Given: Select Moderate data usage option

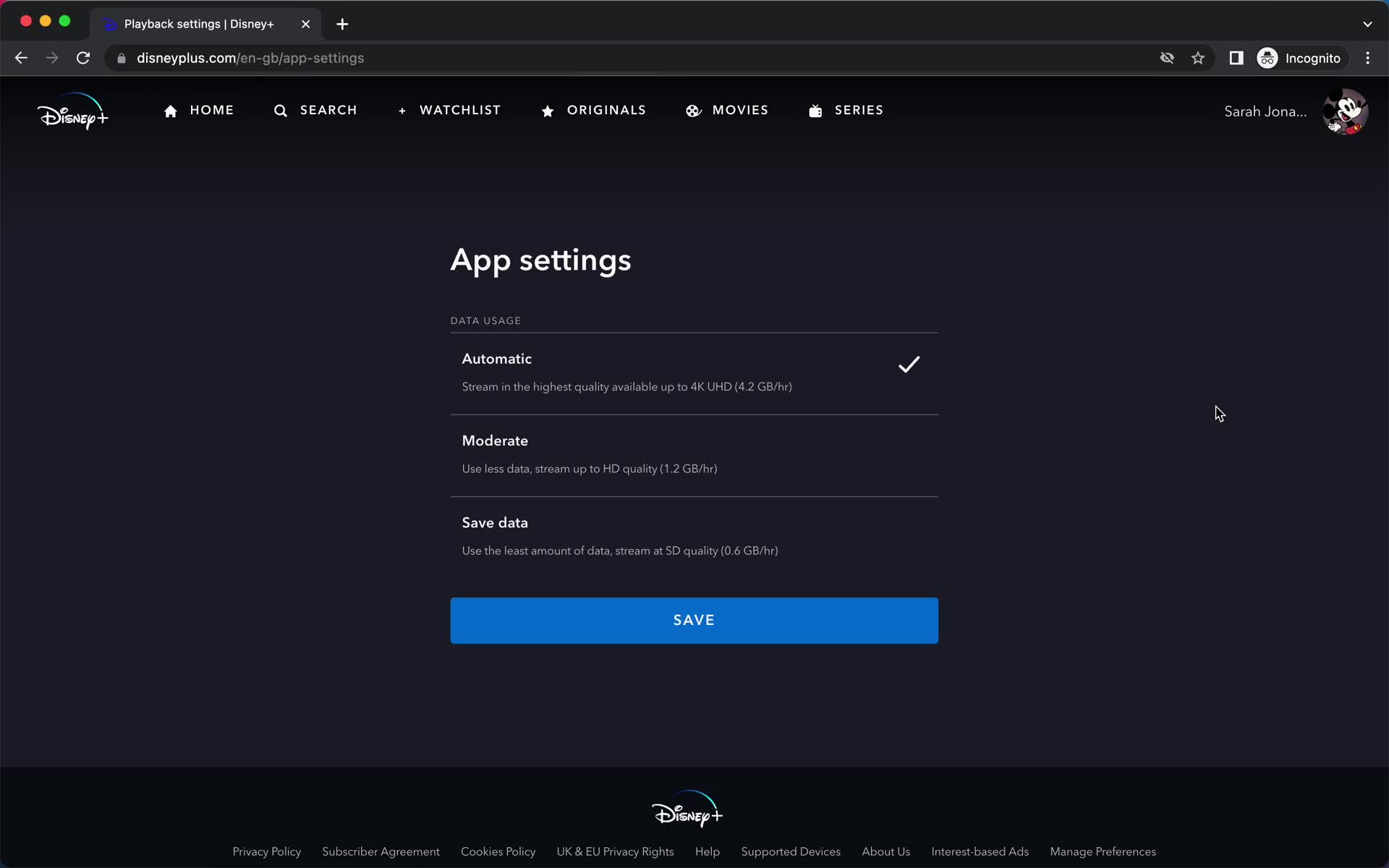Looking at the screenshot, I should [694, 455].
